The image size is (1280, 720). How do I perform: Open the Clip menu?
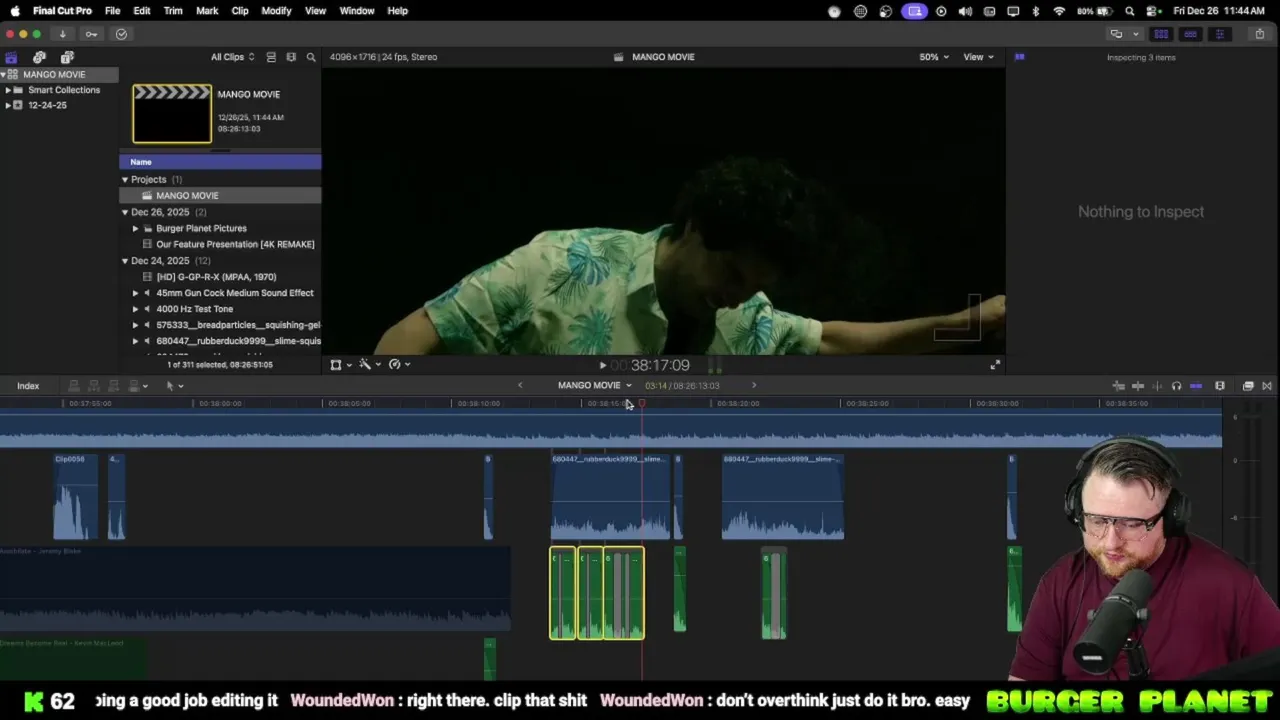click(x=240, y=11)
